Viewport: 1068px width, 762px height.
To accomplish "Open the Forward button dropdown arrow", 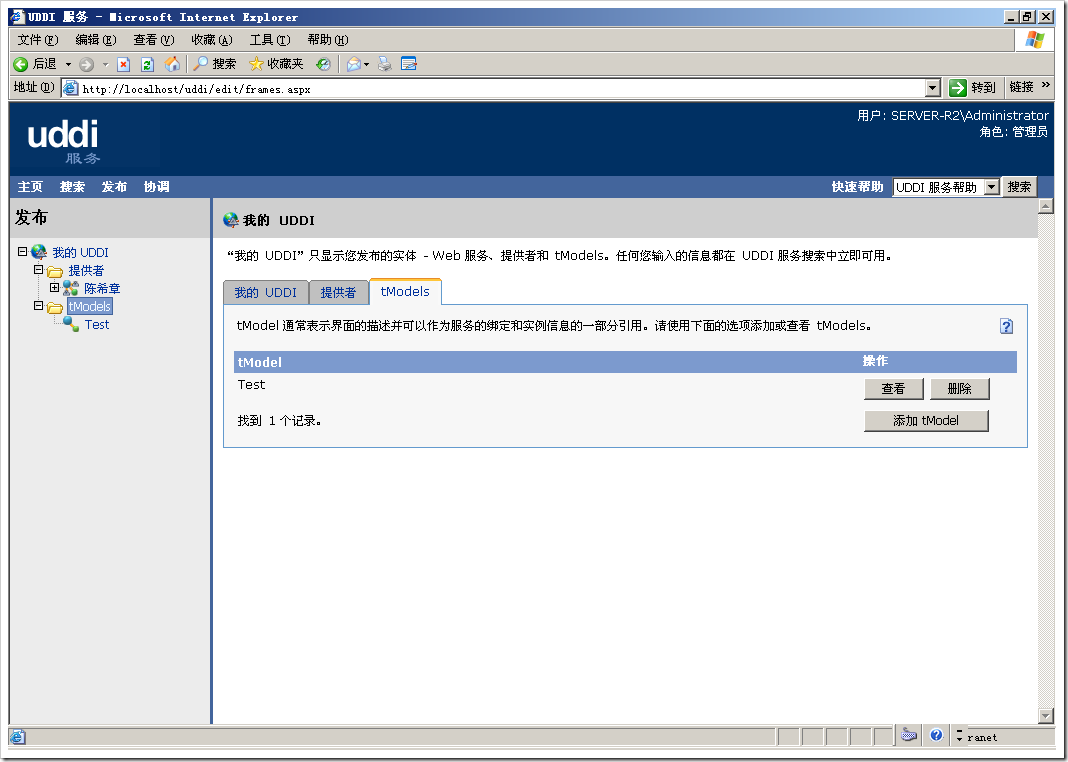I will [x=106, y=65].
